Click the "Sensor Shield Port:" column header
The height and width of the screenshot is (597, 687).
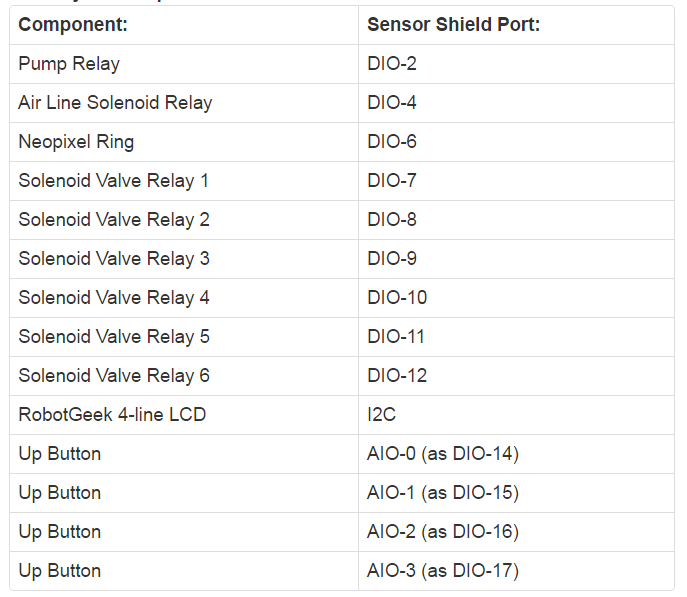click(x=453, y=25)
